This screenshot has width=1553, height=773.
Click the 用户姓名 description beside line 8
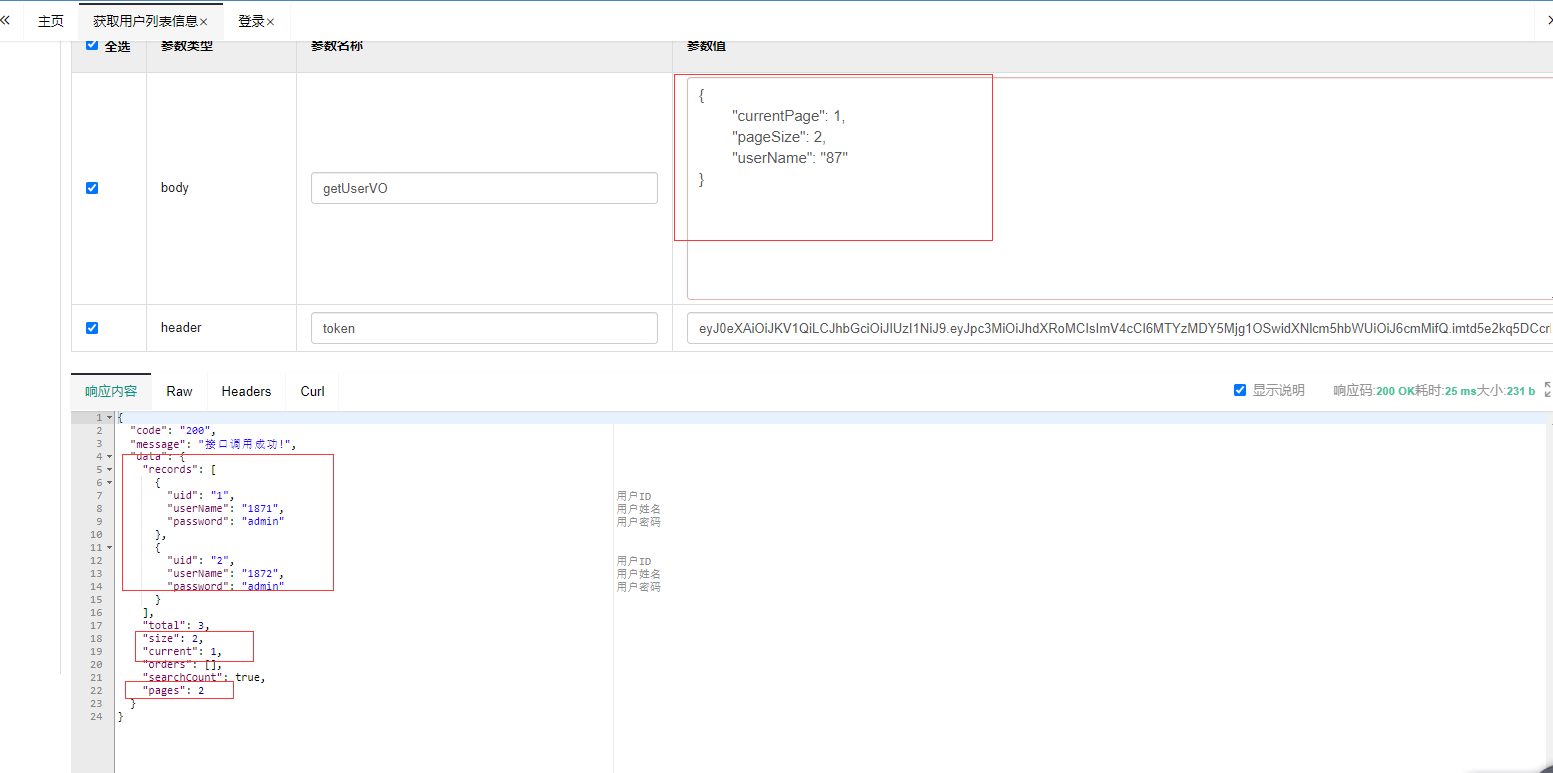pos(639,508)
